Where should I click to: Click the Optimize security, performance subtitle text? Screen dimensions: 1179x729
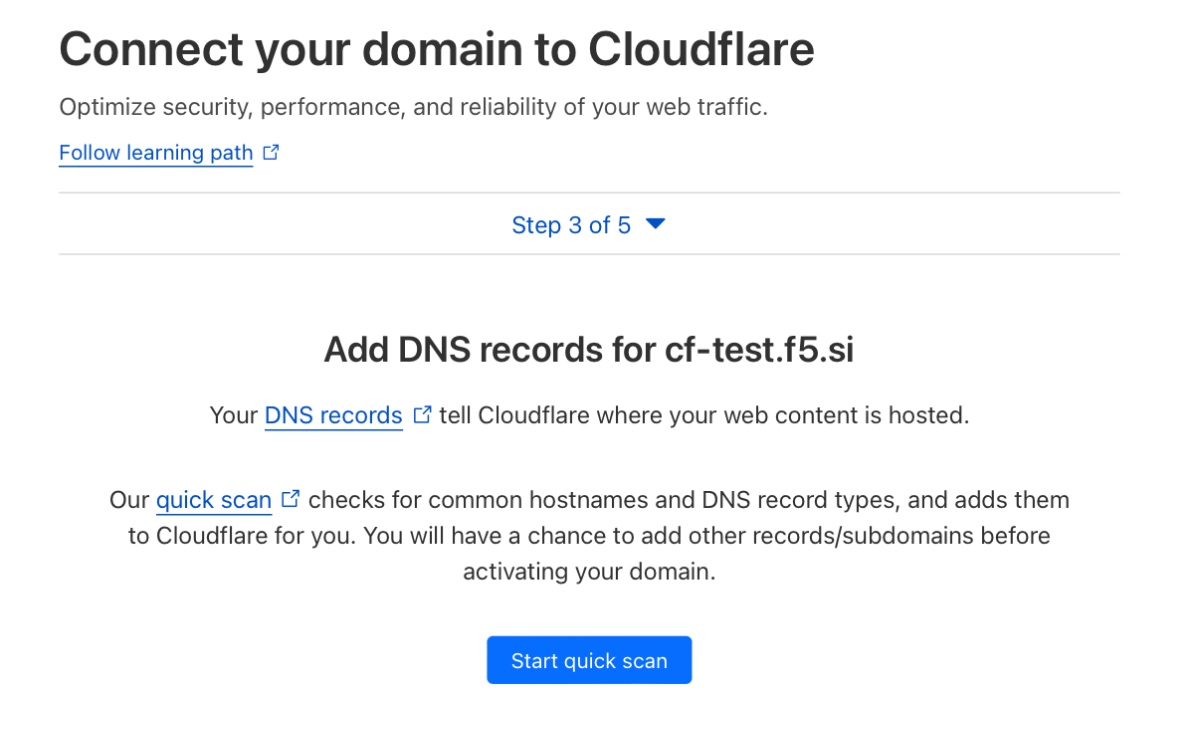point(413,107)
